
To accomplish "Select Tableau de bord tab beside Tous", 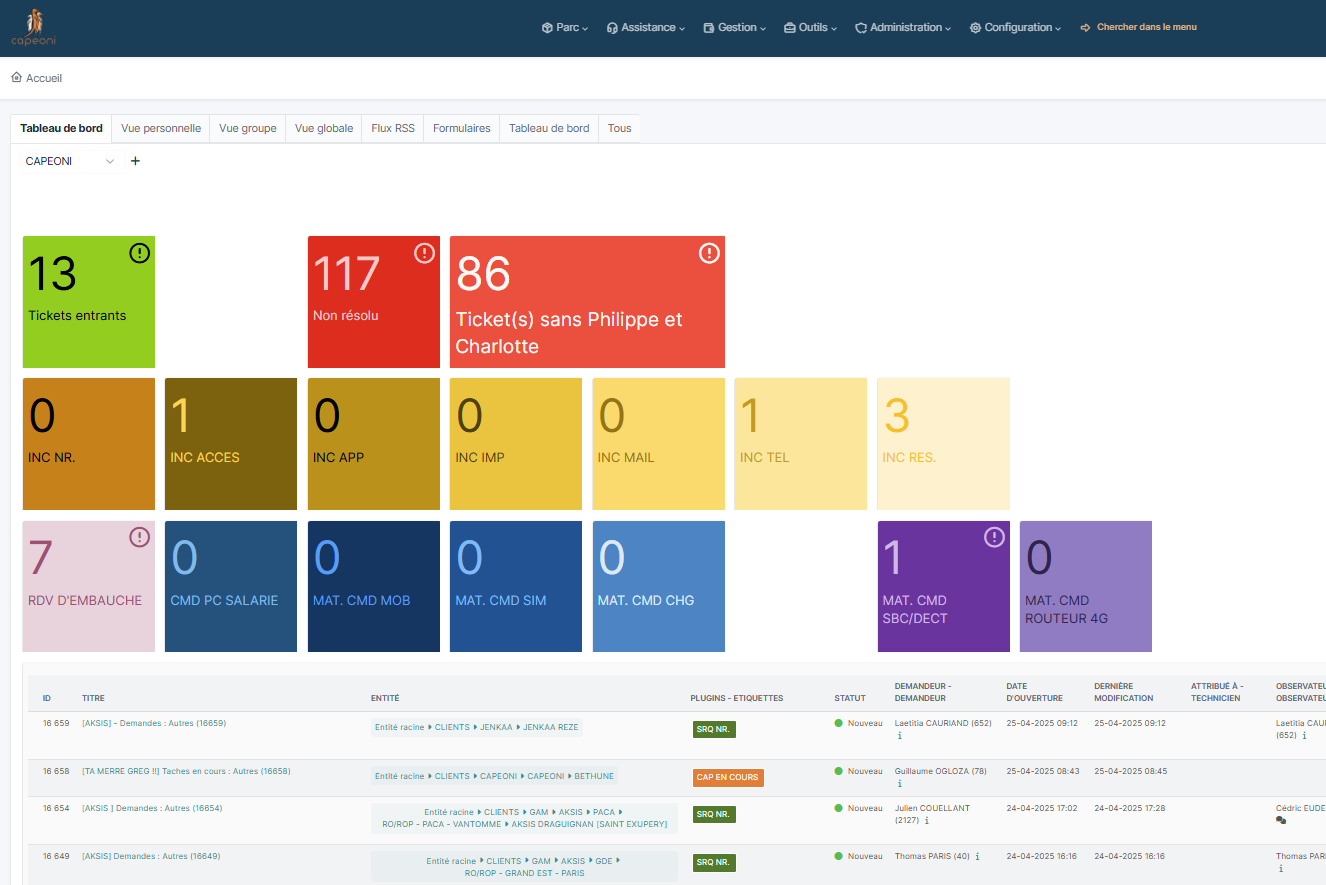I will point(549,129).
